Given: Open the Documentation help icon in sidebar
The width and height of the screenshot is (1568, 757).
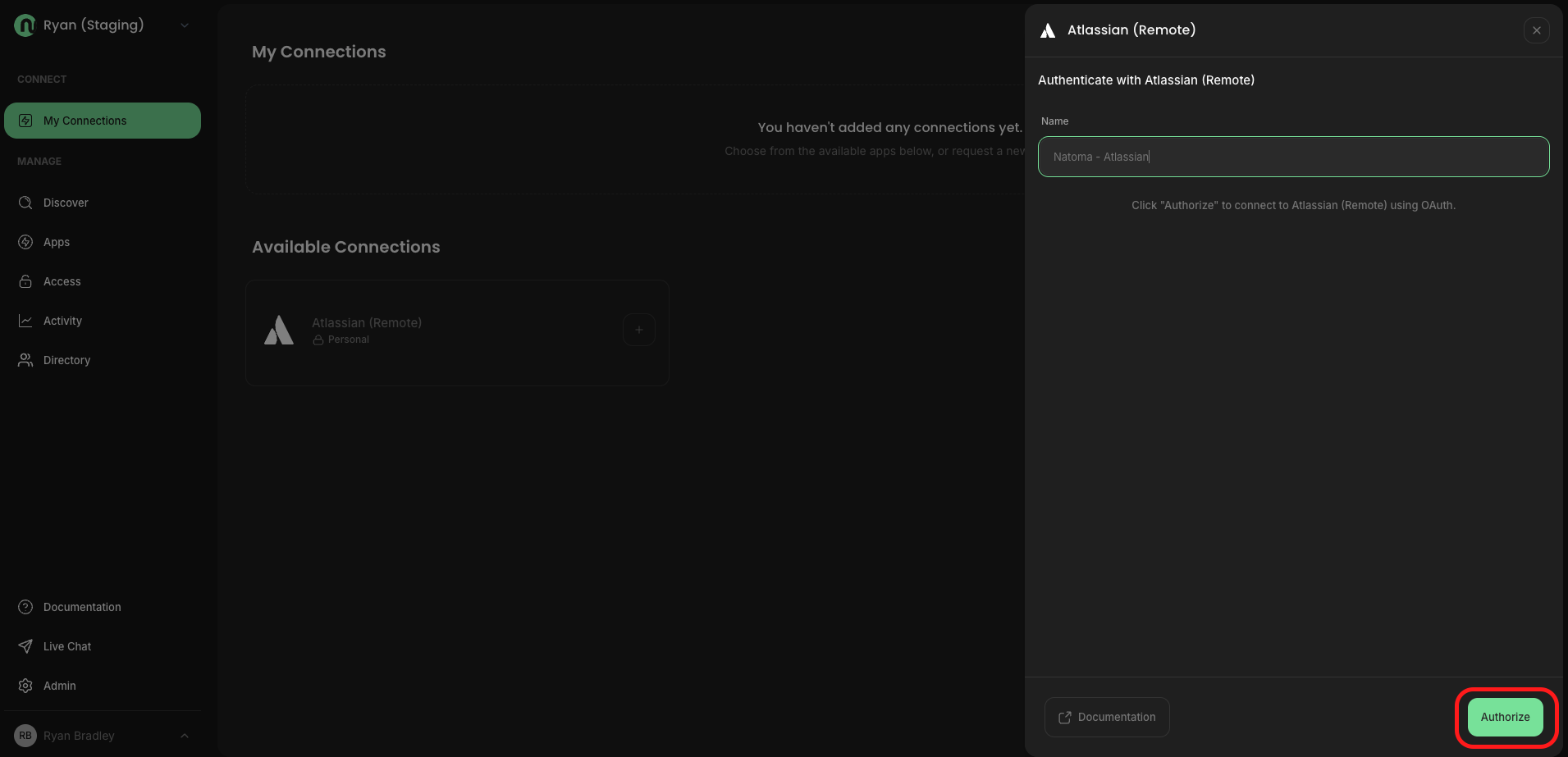Looking at the screenshot, I should (x=25, y=607).
